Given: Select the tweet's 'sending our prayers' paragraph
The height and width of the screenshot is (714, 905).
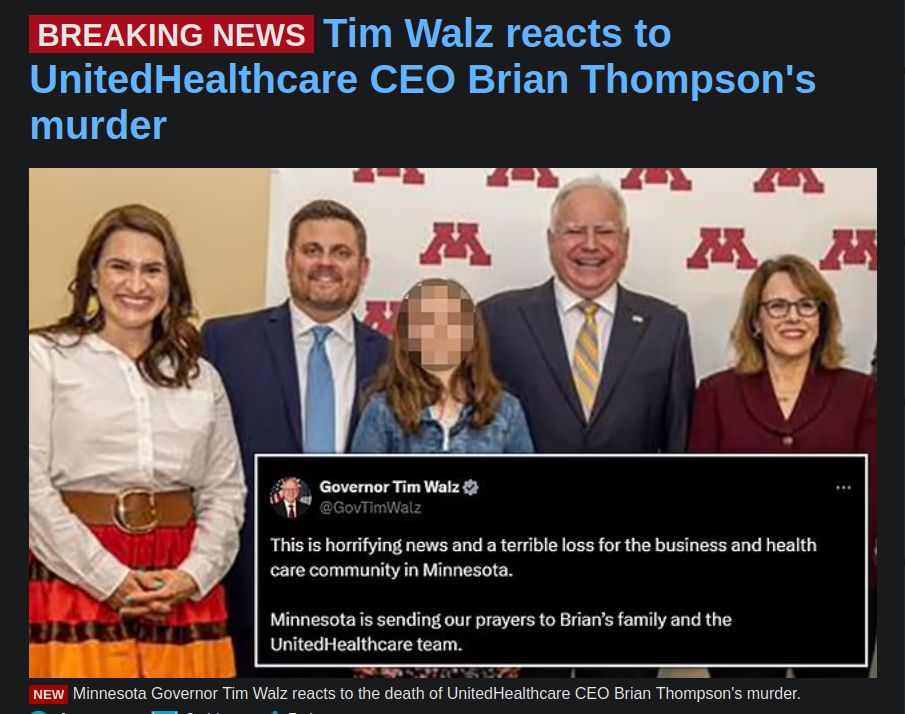Looking at the screenshot, I should click(x=501, y=632).
